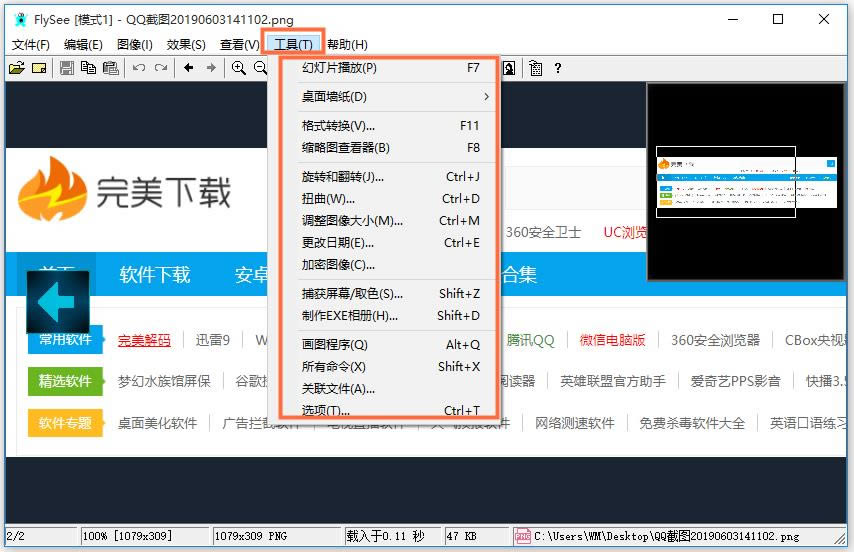Click the 免费杀毒软件大全 link
Image resolution: width=854 pixels, height=552 pixels.
click(x=692, y=423)
